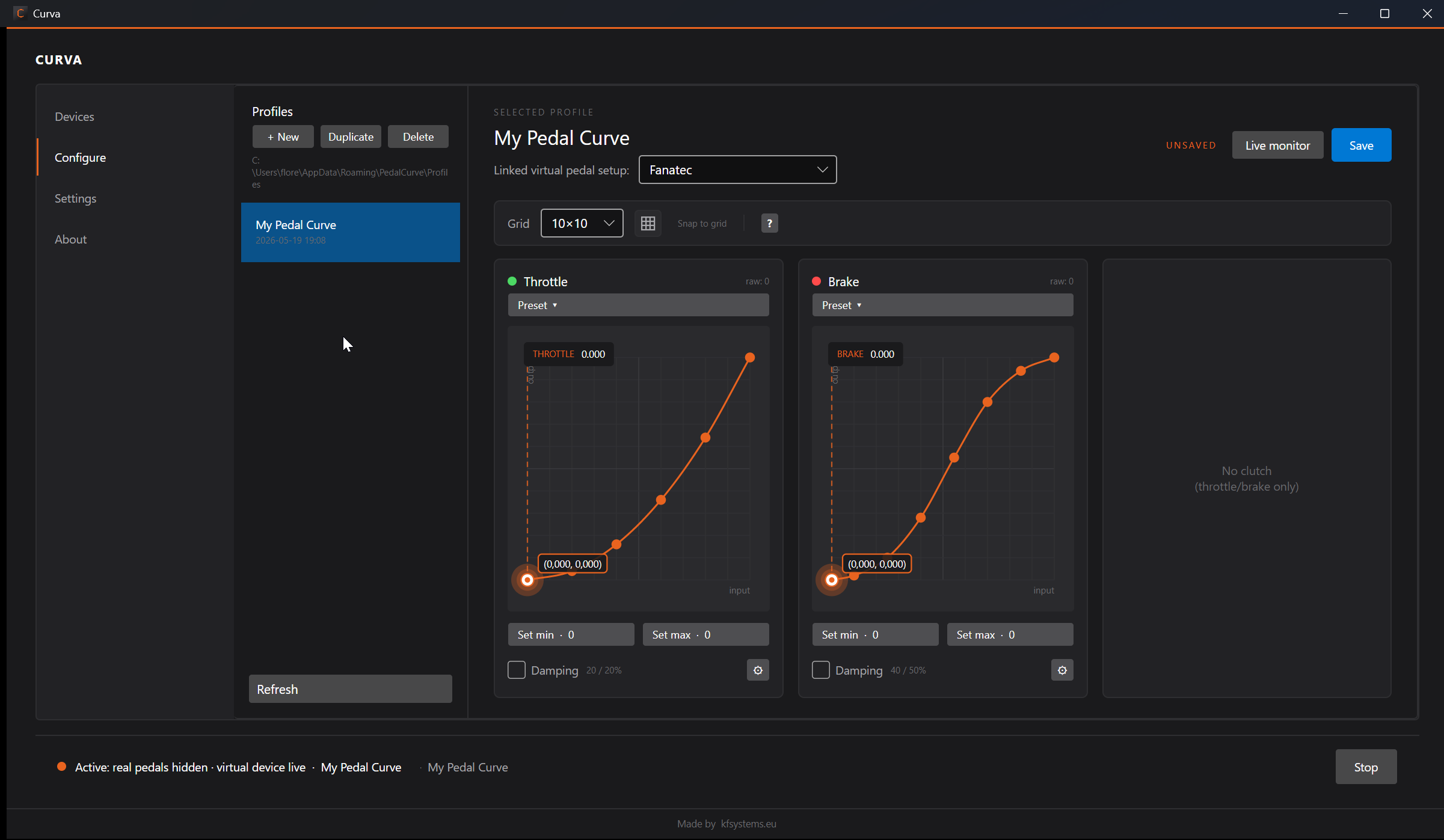Click the Throttle damping 20 / 20% value
1444x840 pixels.
(x=604, y=670)
